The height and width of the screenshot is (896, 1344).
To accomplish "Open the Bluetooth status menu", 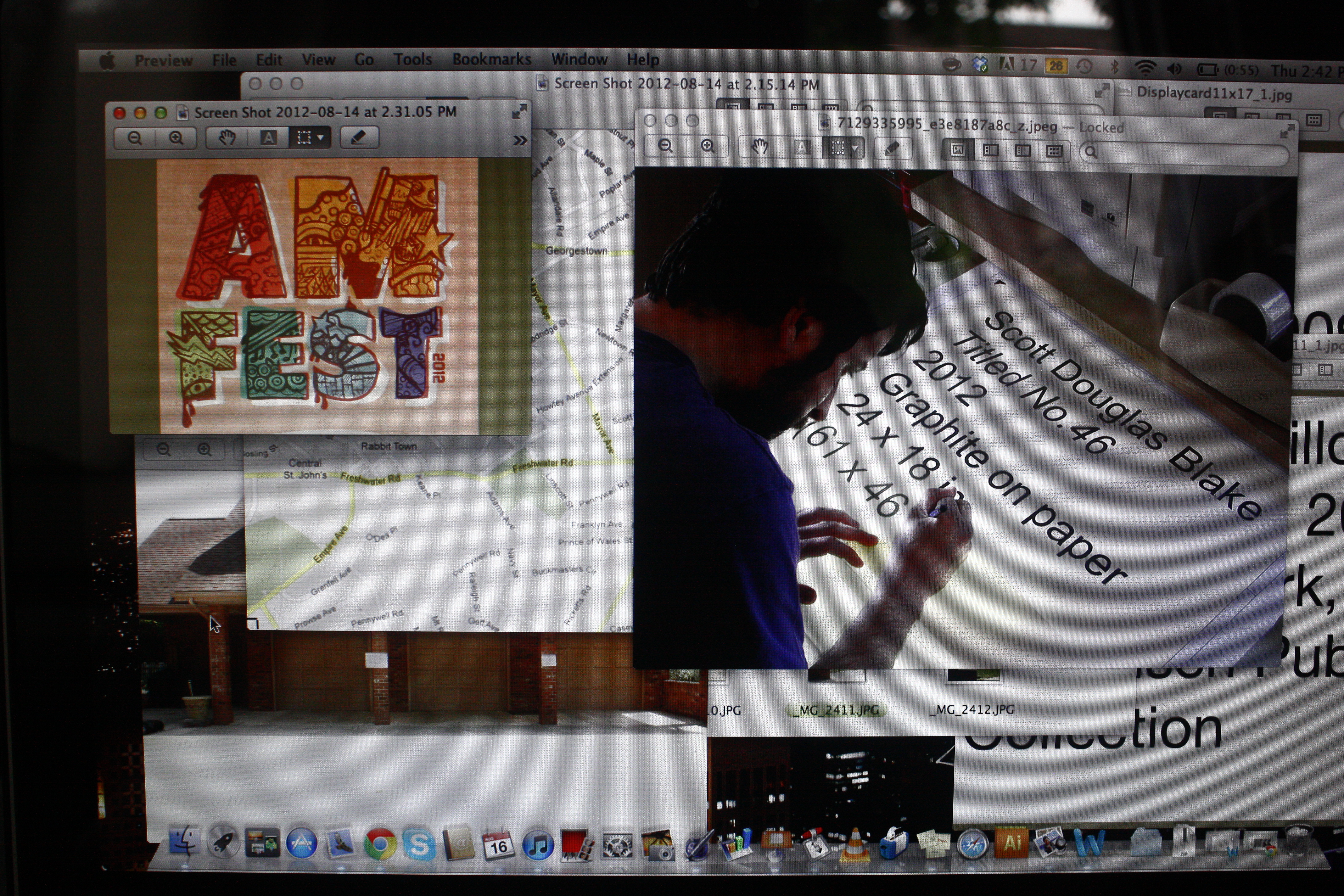I will click(x=1114, y=67).
